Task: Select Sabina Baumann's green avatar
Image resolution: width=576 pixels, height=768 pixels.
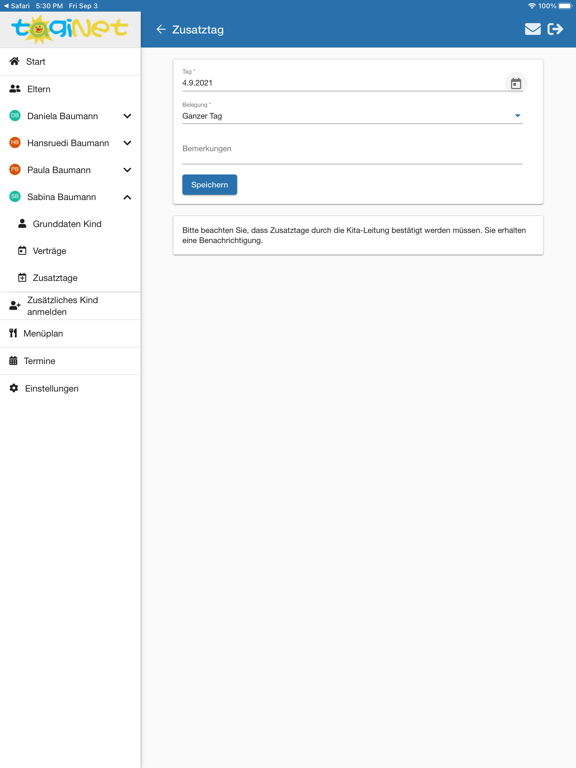Action: 15,196
